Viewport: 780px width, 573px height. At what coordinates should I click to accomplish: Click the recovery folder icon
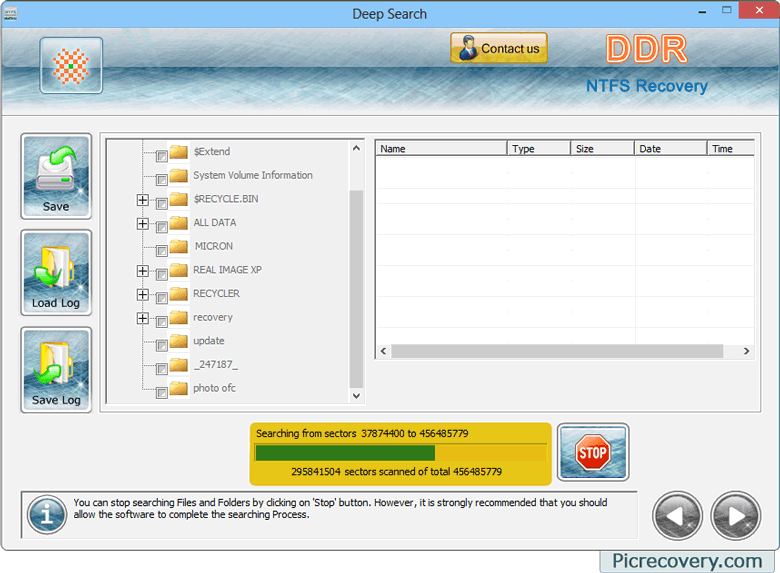click(179, 317)
